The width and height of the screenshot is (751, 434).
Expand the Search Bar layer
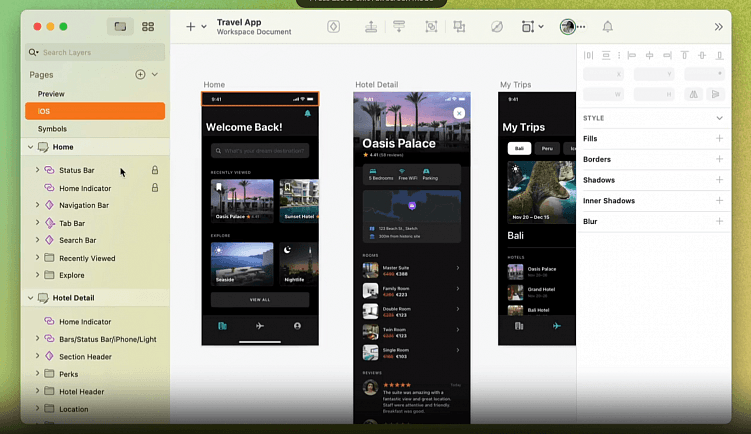[x=37, y=240]
